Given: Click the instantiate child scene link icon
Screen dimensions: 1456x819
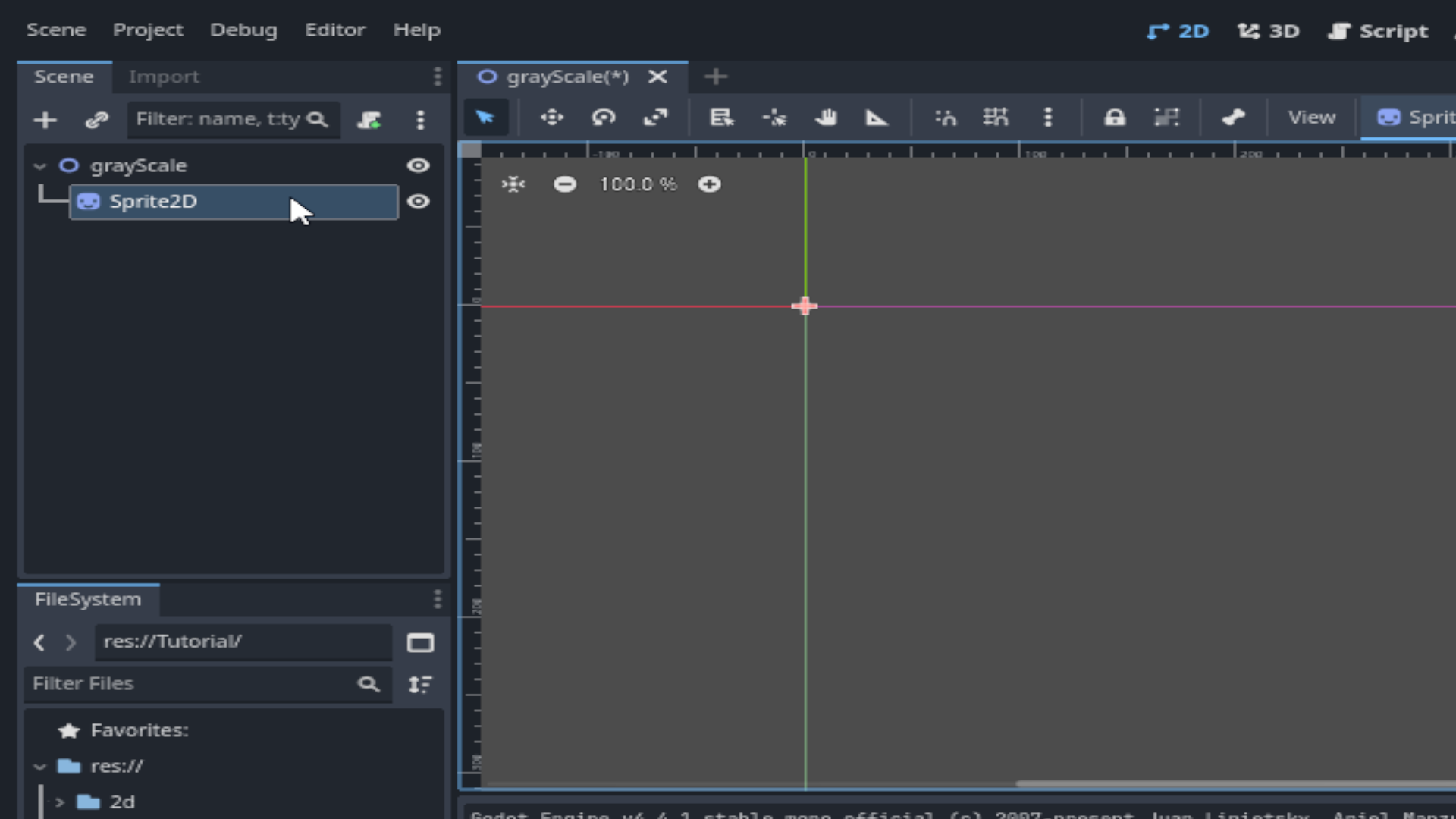Looking at the screenshot, I should (x=96, y=120).
